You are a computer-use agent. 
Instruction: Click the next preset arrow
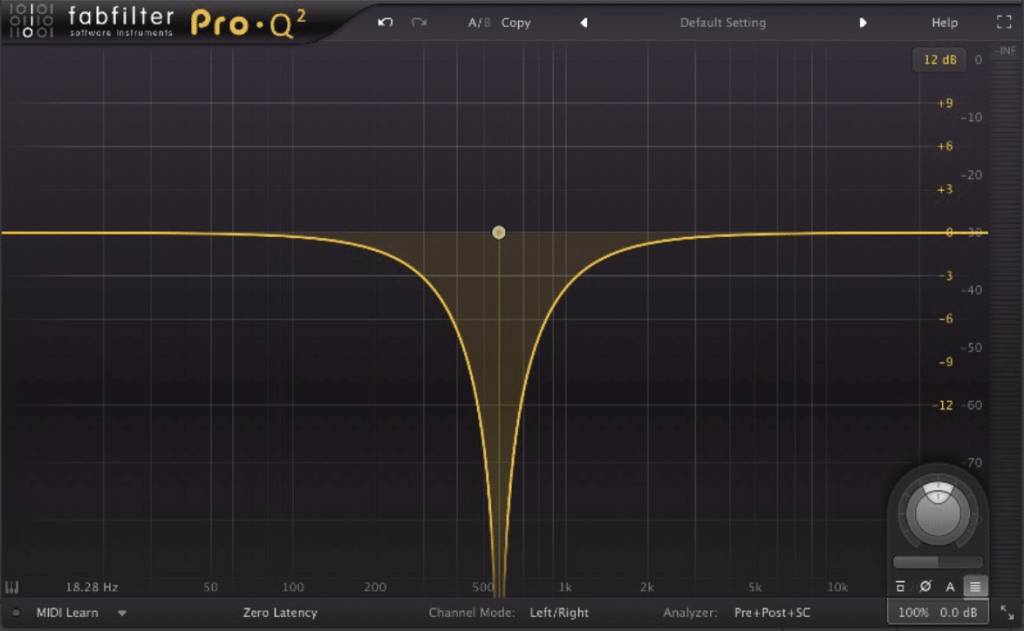tap(862, 22)
